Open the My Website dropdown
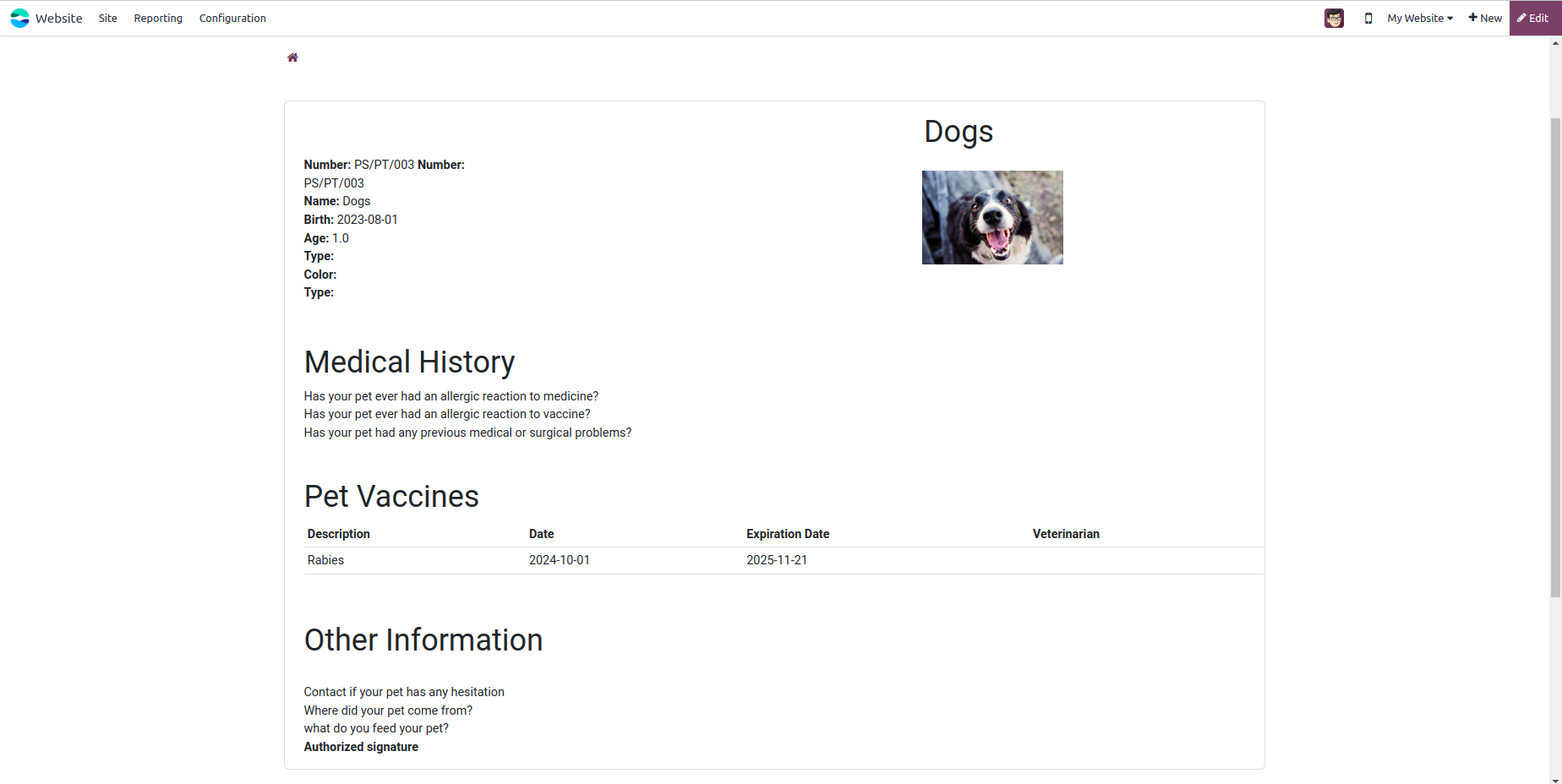Screen dimensions: 1562x784 tap(1420, 18)
